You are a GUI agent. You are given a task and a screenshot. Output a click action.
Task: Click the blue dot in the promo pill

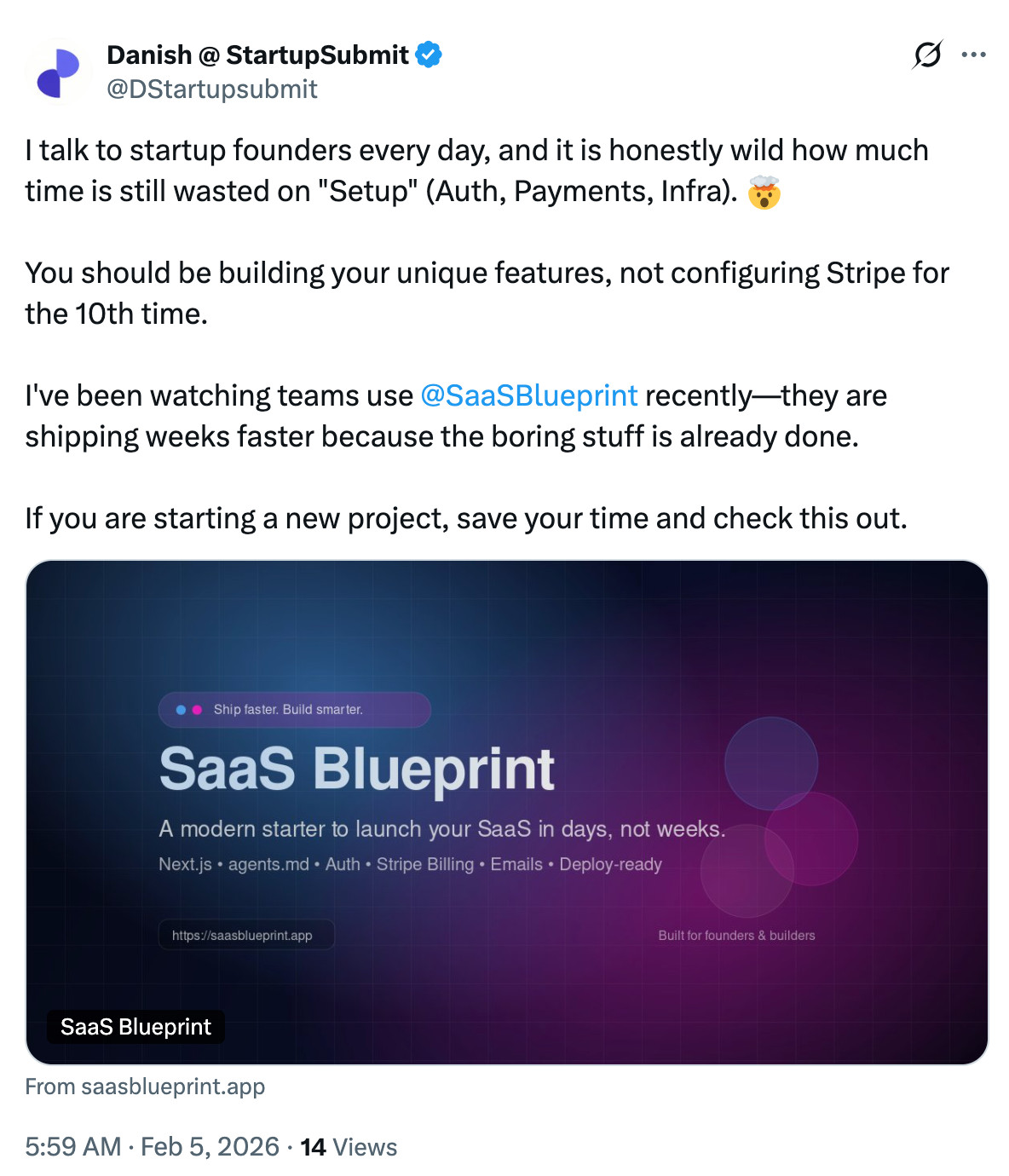click(180, 709)
